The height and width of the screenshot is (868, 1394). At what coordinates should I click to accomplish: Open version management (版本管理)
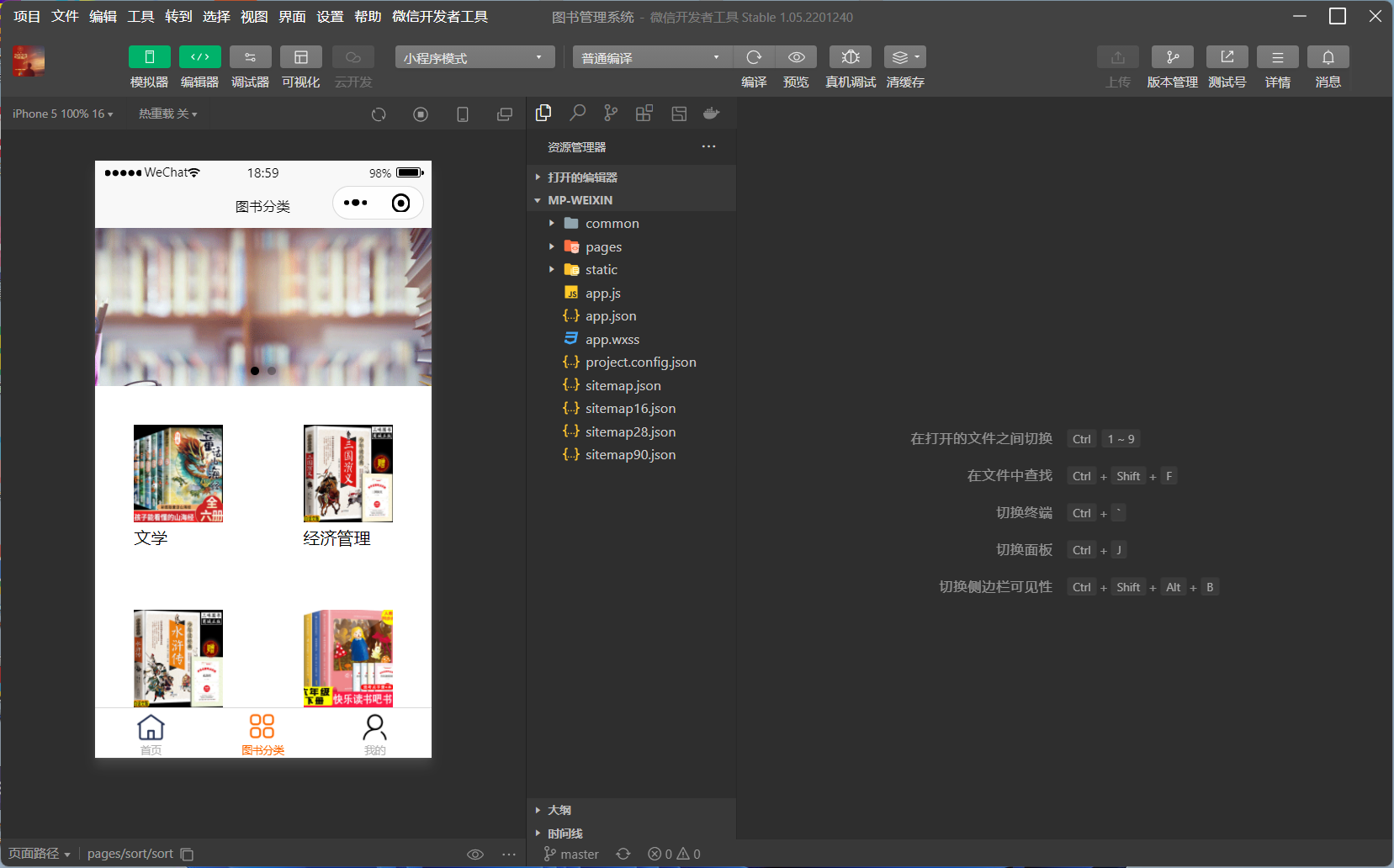(1173, 57)
